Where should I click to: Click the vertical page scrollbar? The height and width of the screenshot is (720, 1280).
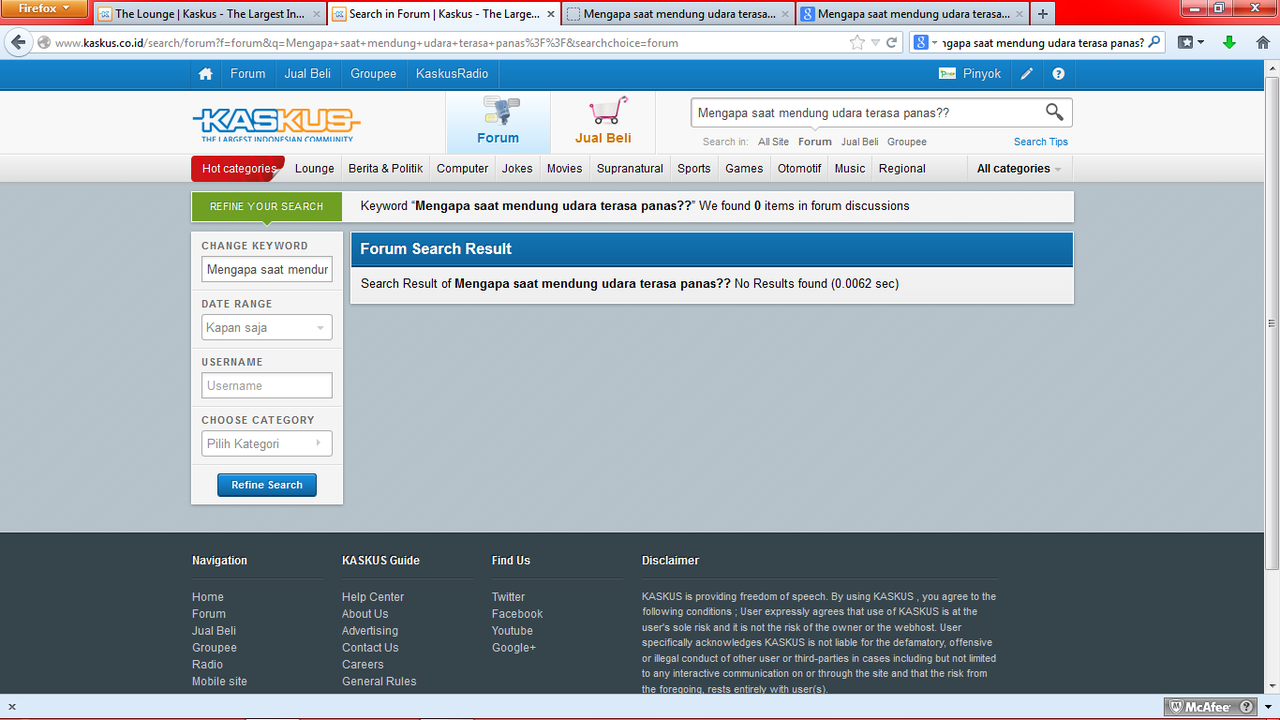pyautogui.click(x=1272, y=323)
